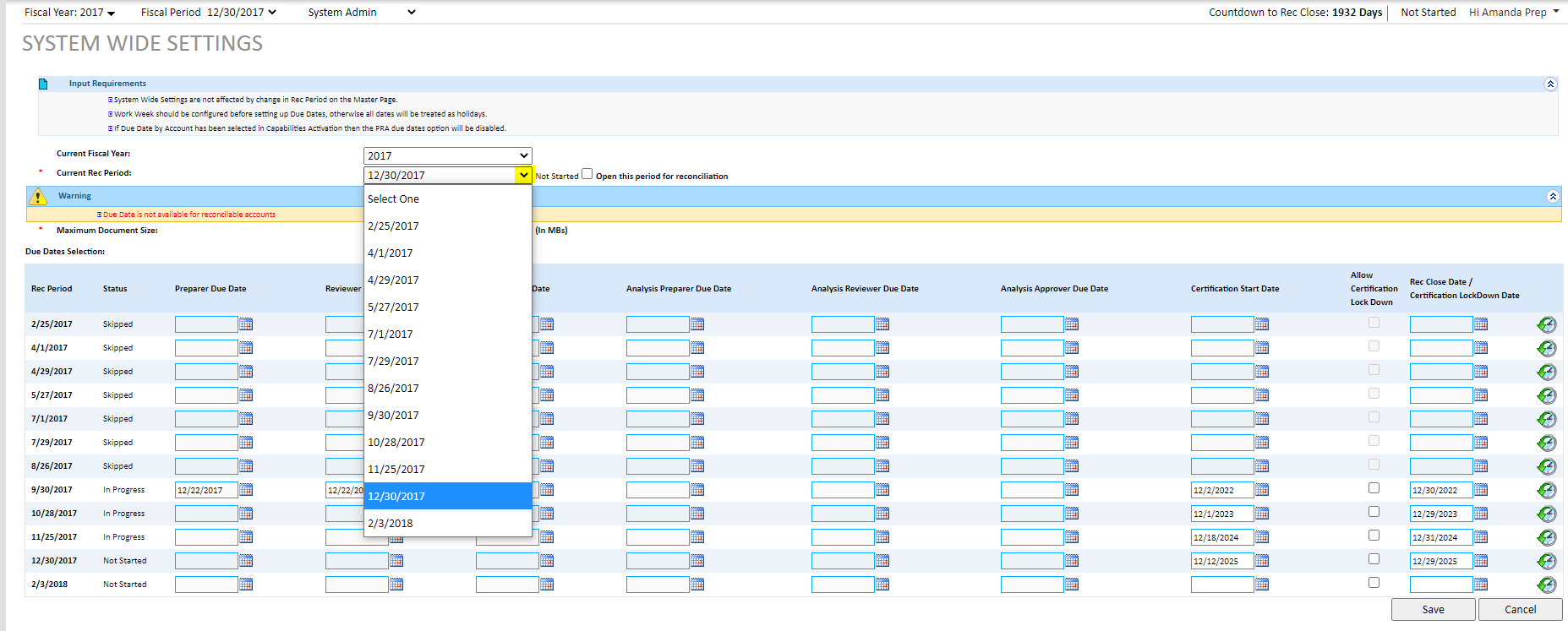This screenshot has height=631, width=1568.
Task: Click green refresh icon on 2/3/2018 row
Action: (x=1546, y=585)
